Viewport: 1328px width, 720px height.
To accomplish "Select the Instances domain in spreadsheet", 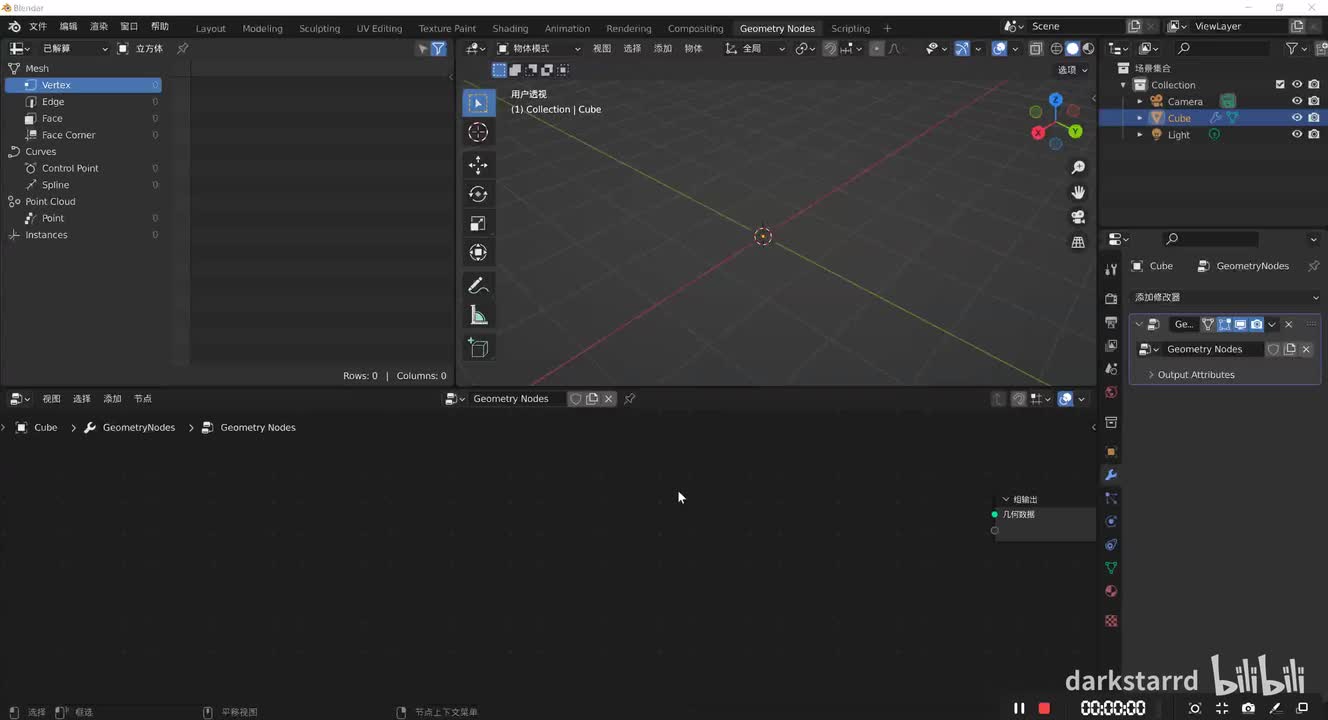I will click(x=83, y=235).
